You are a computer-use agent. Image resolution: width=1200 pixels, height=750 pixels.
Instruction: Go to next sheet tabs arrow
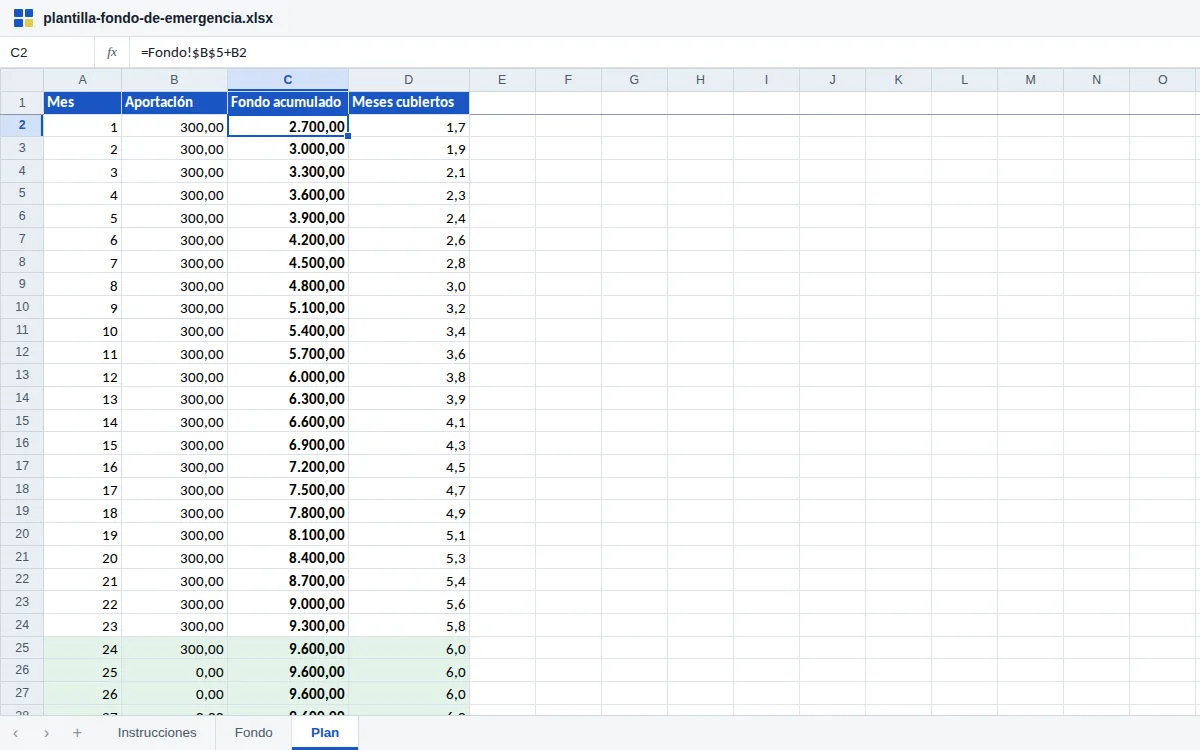click(x=46, y=733)
